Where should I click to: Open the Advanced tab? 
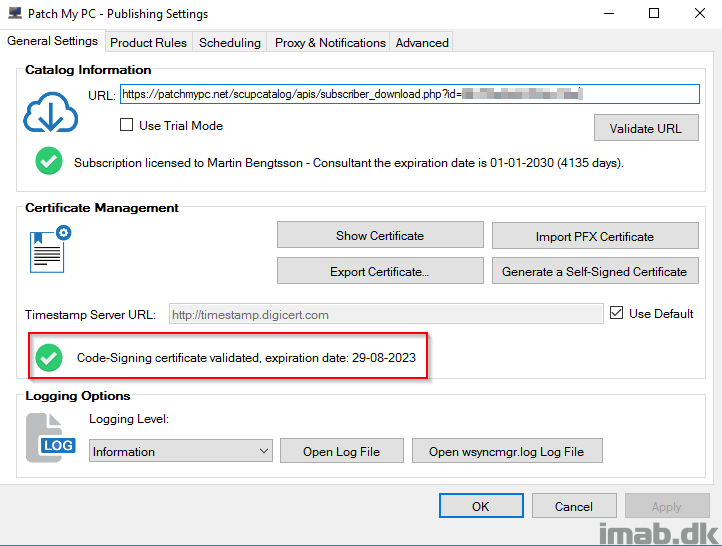click(x=422, y=42)
